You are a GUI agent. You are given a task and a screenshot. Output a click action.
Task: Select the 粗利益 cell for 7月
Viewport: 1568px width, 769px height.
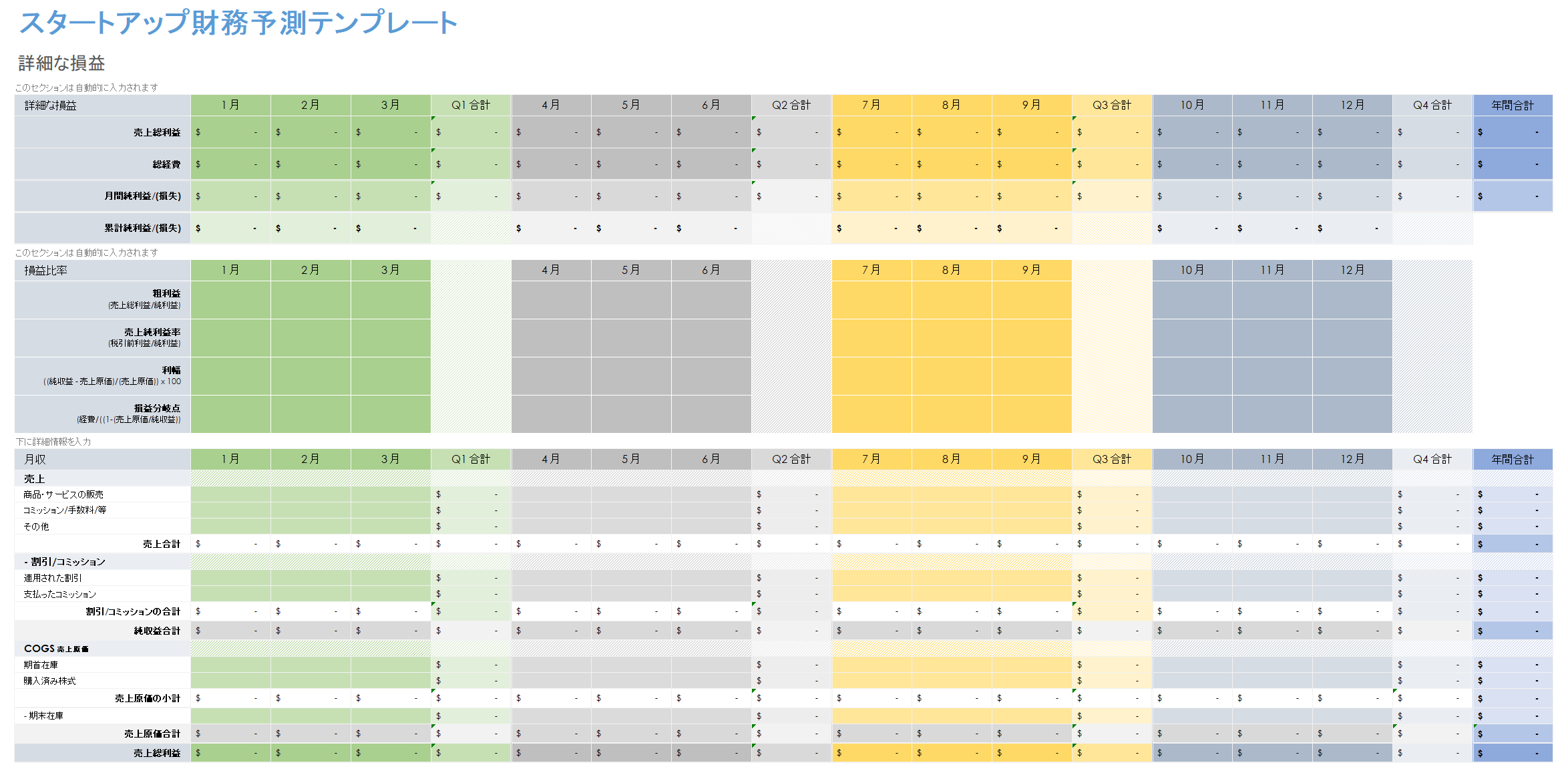tap(871, 300)
